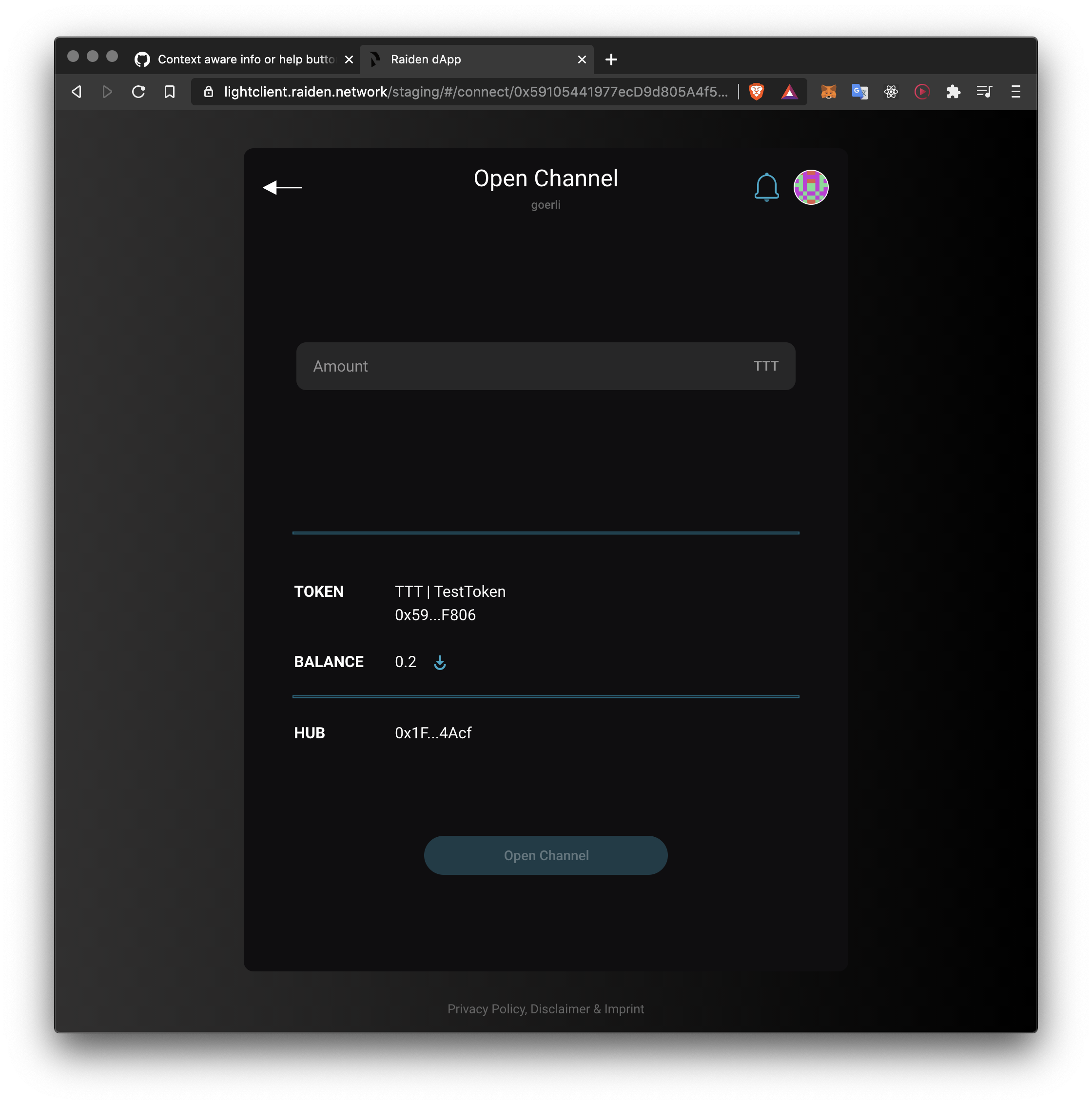Click the token address 0x59...F806
The height and width of the screenshot is (1105, 1092).
click(435, 615)
